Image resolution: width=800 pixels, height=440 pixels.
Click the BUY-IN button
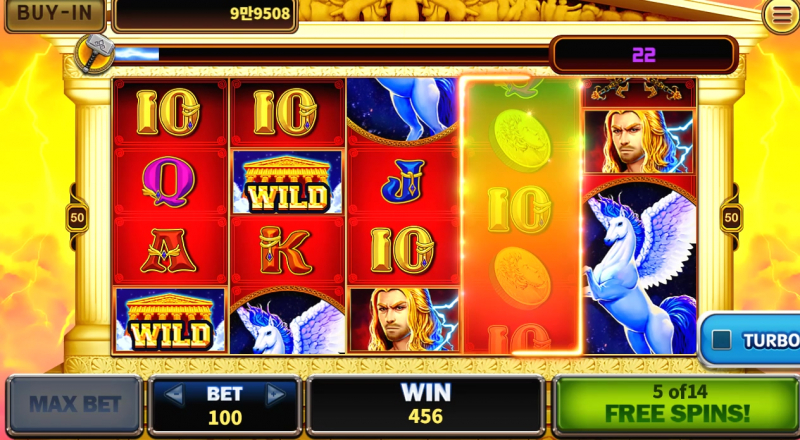pyautogui.click(x=55, y=14)
